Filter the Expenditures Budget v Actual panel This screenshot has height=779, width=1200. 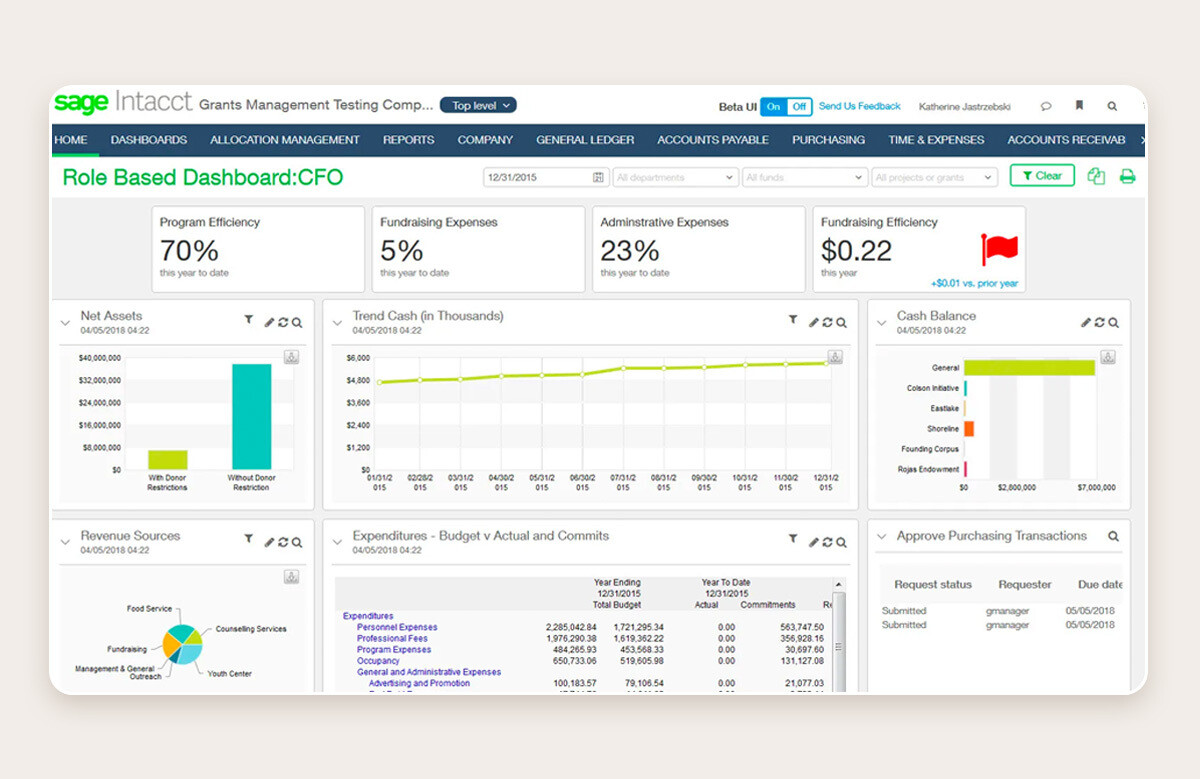(x=793, y=539)
